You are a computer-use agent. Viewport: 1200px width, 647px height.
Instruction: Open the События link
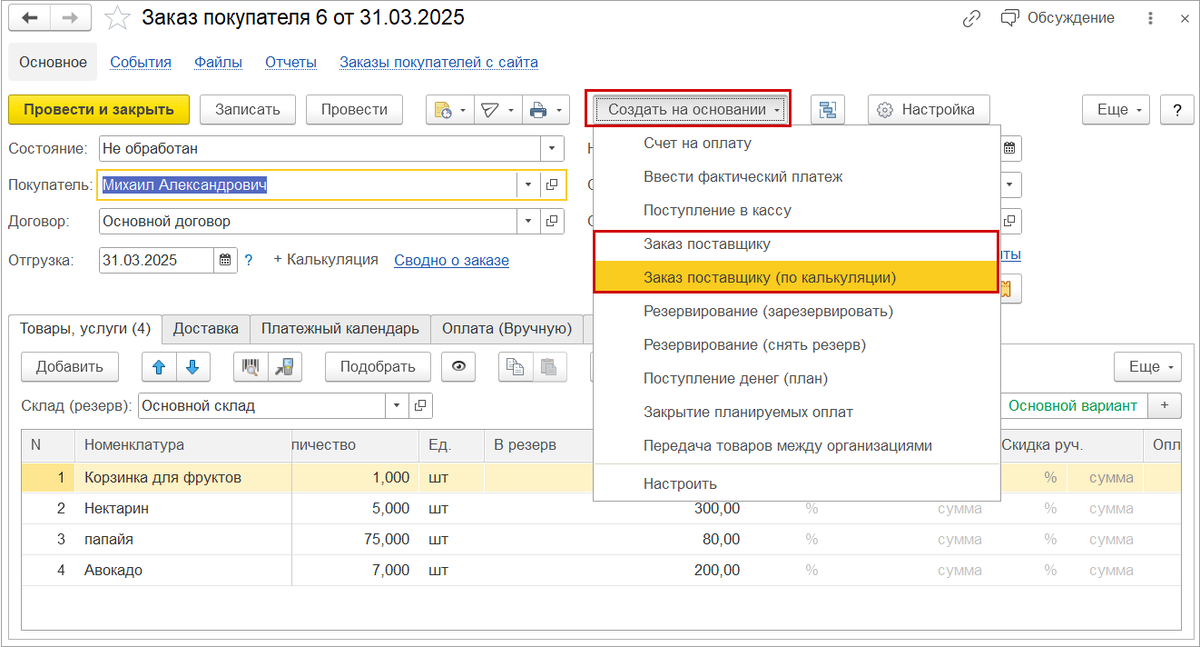point(141,62)
